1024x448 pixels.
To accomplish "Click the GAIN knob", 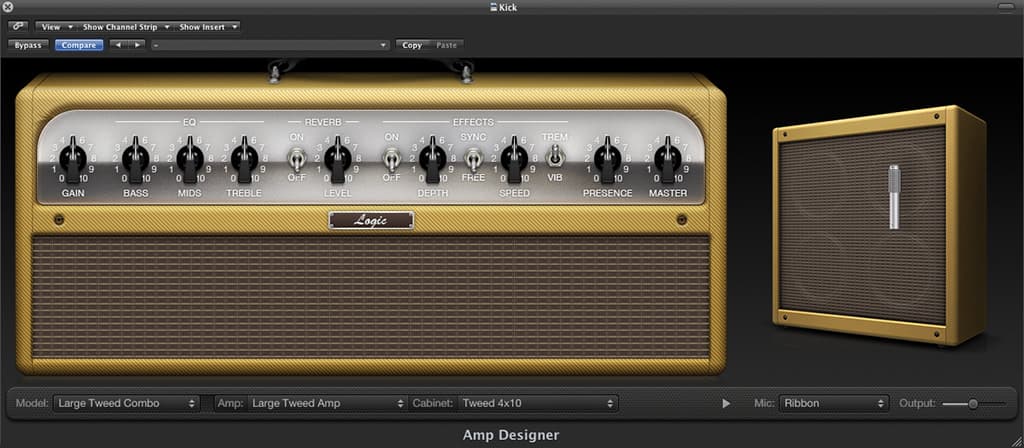I will pos(72,159).
